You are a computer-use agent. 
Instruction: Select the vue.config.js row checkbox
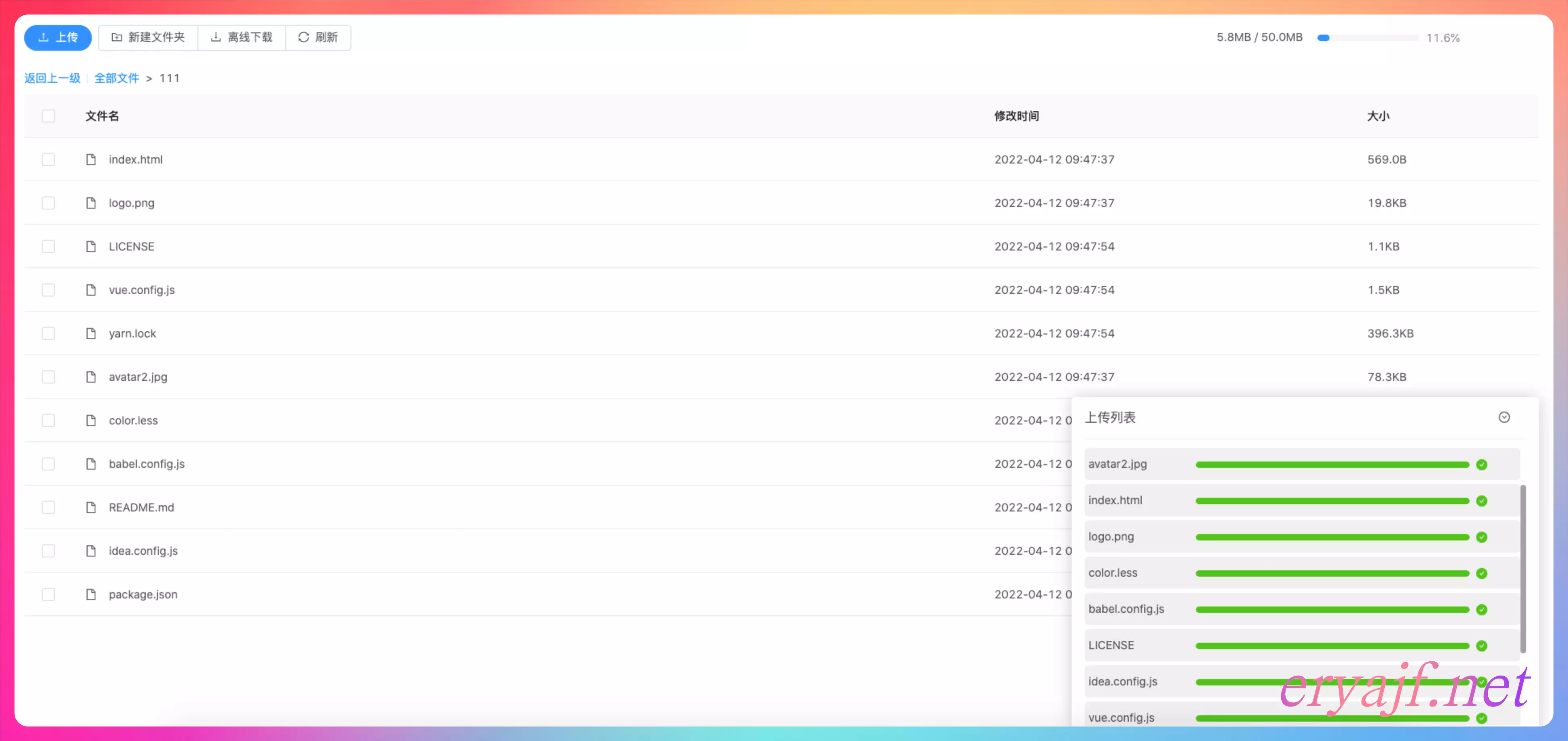tap(48, 290)
